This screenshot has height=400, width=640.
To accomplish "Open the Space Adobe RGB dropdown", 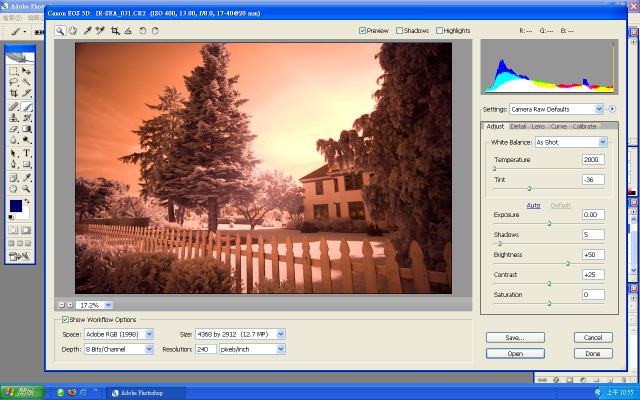I will point(119,334).
